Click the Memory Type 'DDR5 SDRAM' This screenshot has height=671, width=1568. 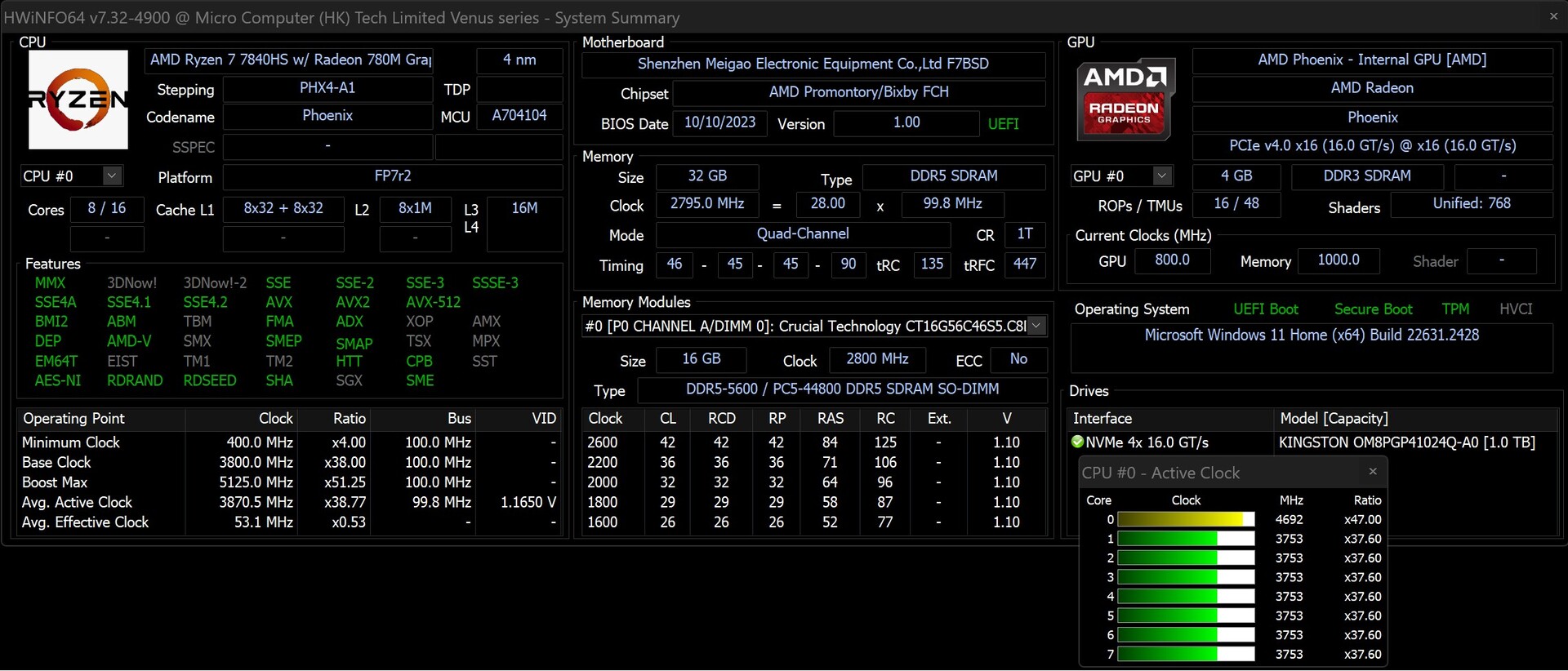(x=954, y=176)
